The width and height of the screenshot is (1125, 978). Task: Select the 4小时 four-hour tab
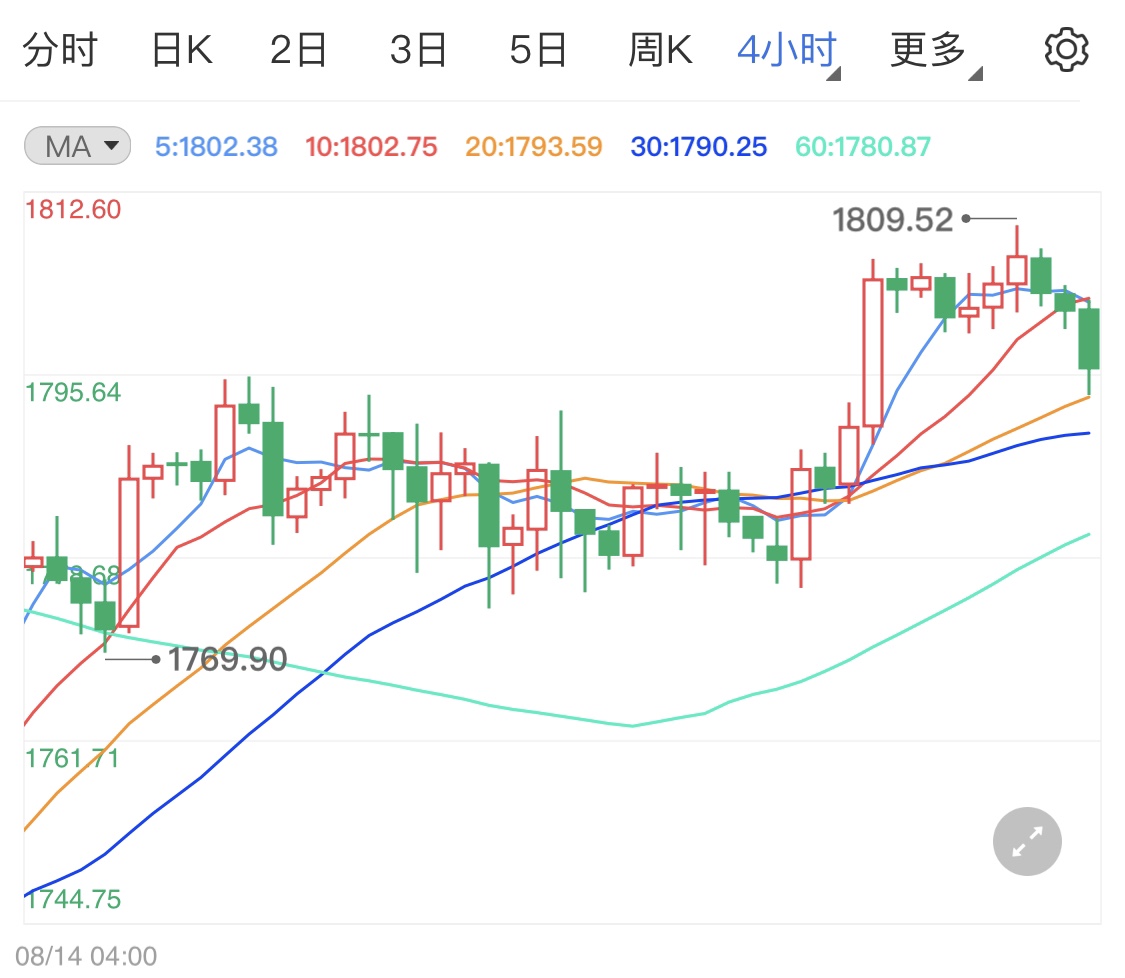click(x=785, y=48)
